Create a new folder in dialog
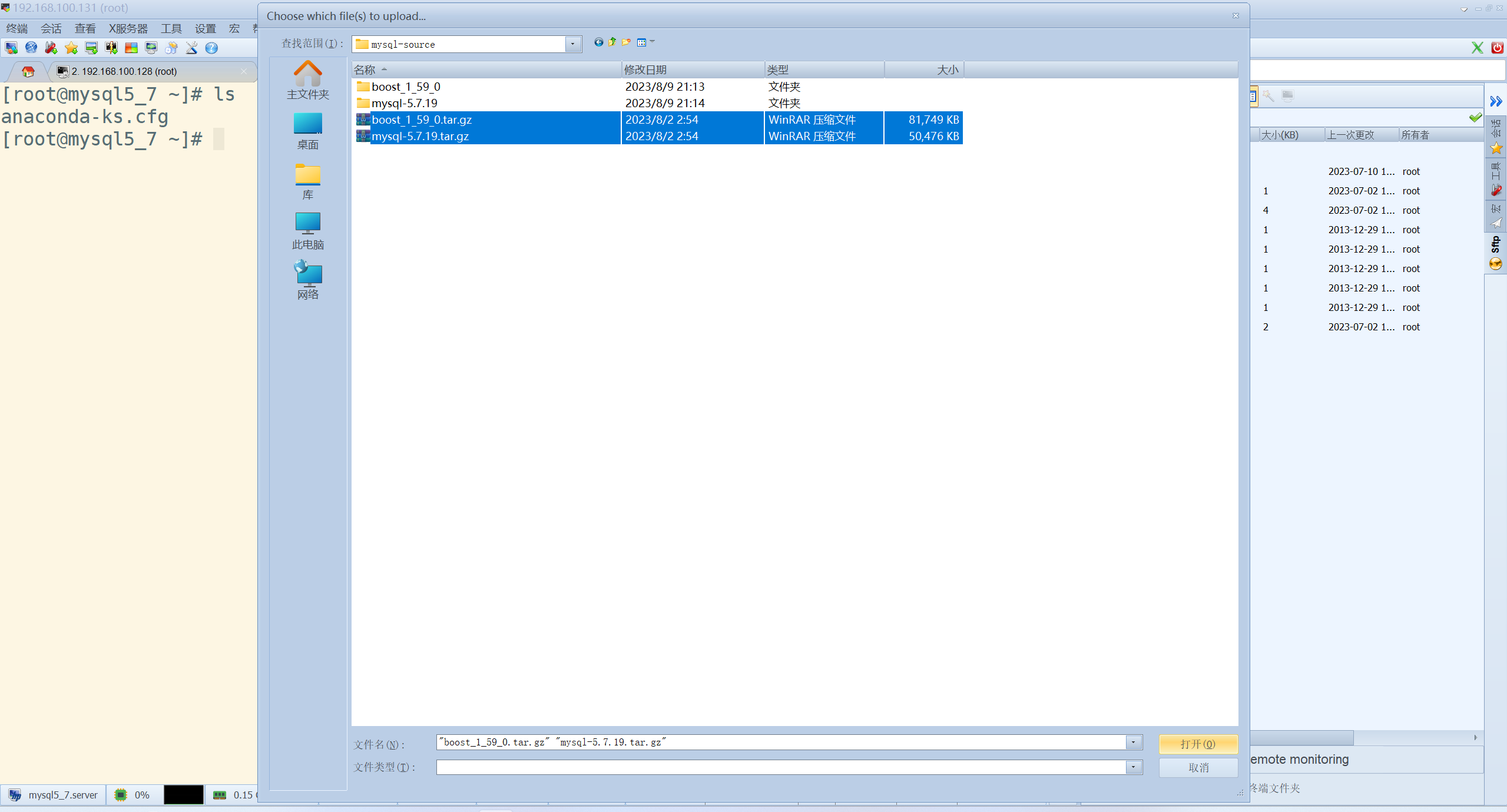The image size is (1507, 812). click(x=626, y=42)
